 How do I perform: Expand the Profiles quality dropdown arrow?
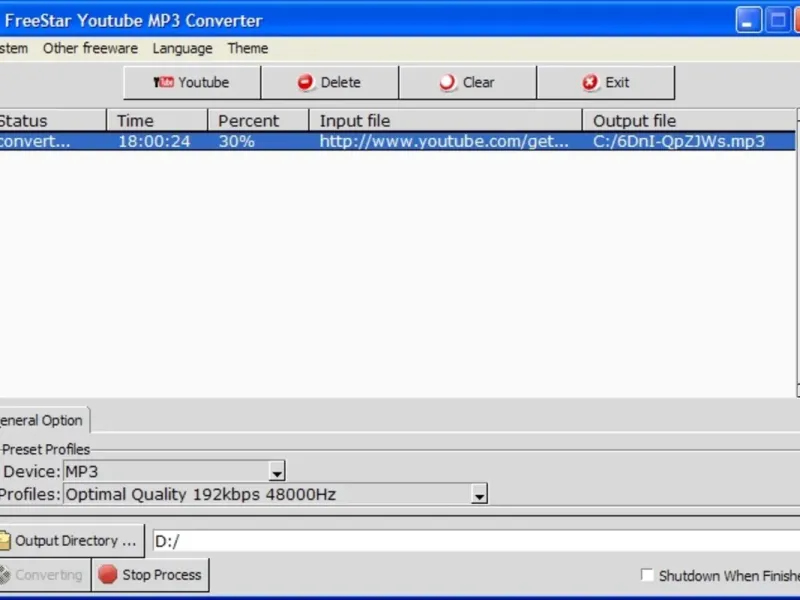[479, 494]
